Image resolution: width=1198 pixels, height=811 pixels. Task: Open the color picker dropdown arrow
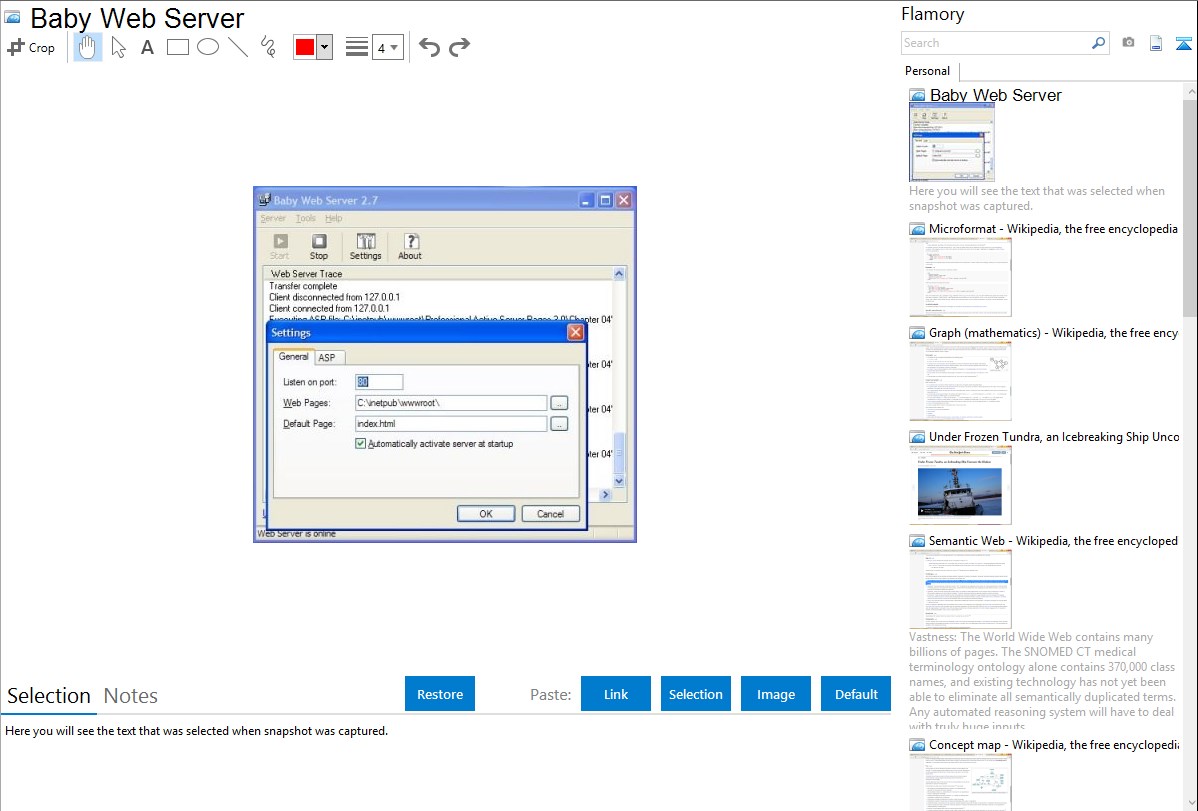tap(325, 47)
